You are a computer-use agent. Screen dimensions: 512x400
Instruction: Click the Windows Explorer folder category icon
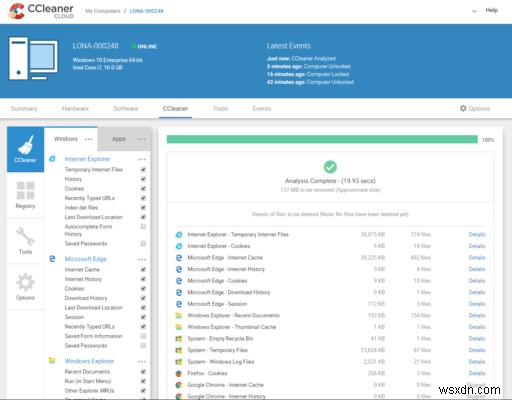coord(52,361)
